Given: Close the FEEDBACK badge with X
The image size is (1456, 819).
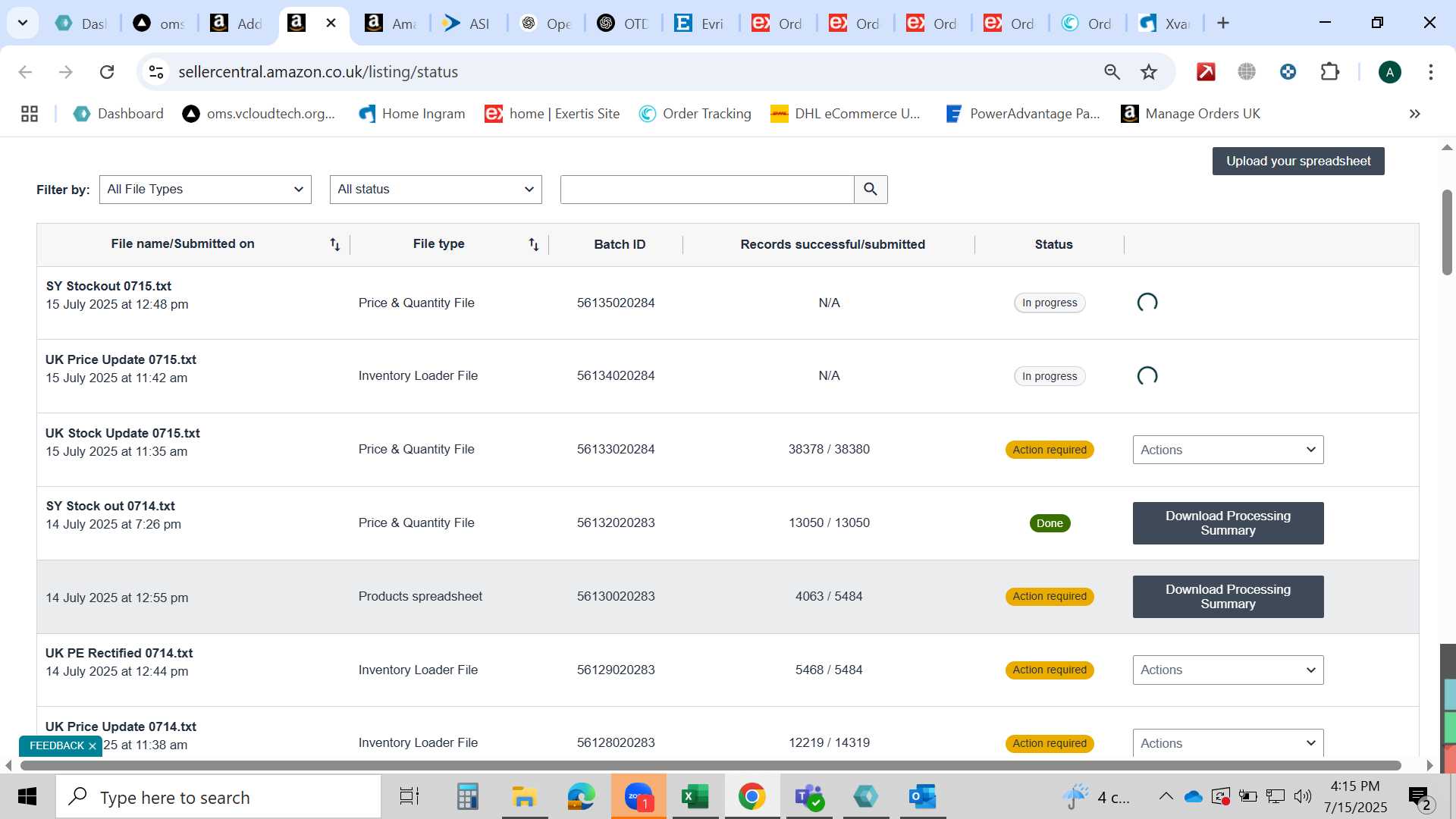Looking at the screenshot, I should (92, 746).
